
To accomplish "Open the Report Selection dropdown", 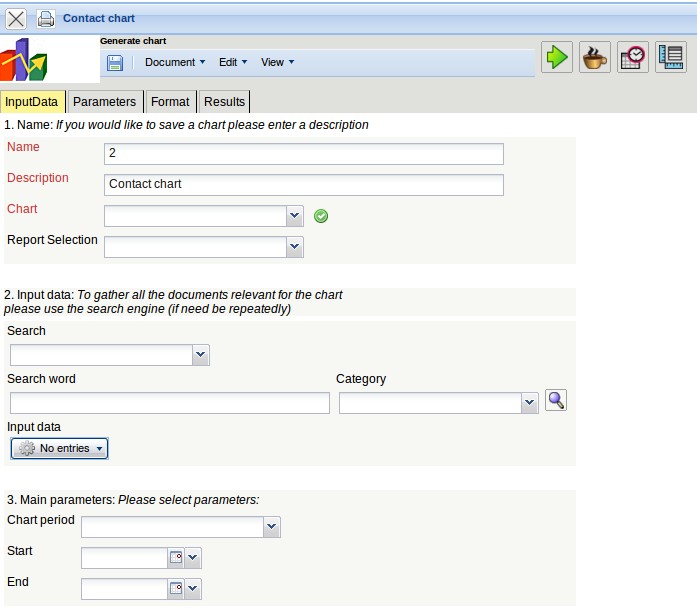I will [294, 246].
